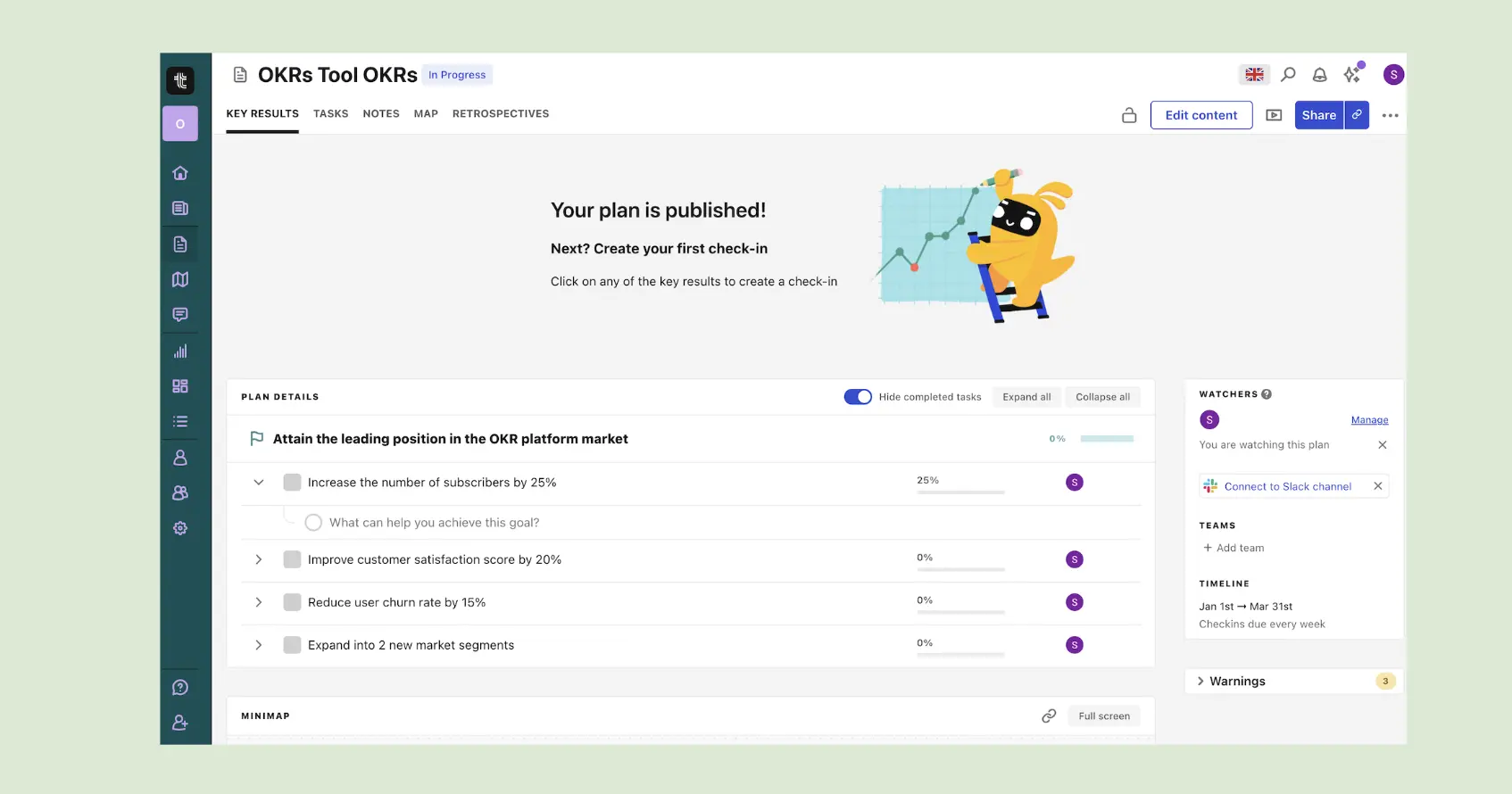Click the AI sparkles icon in the header
Screen dimensions: 1512x794
[1354, 73]
